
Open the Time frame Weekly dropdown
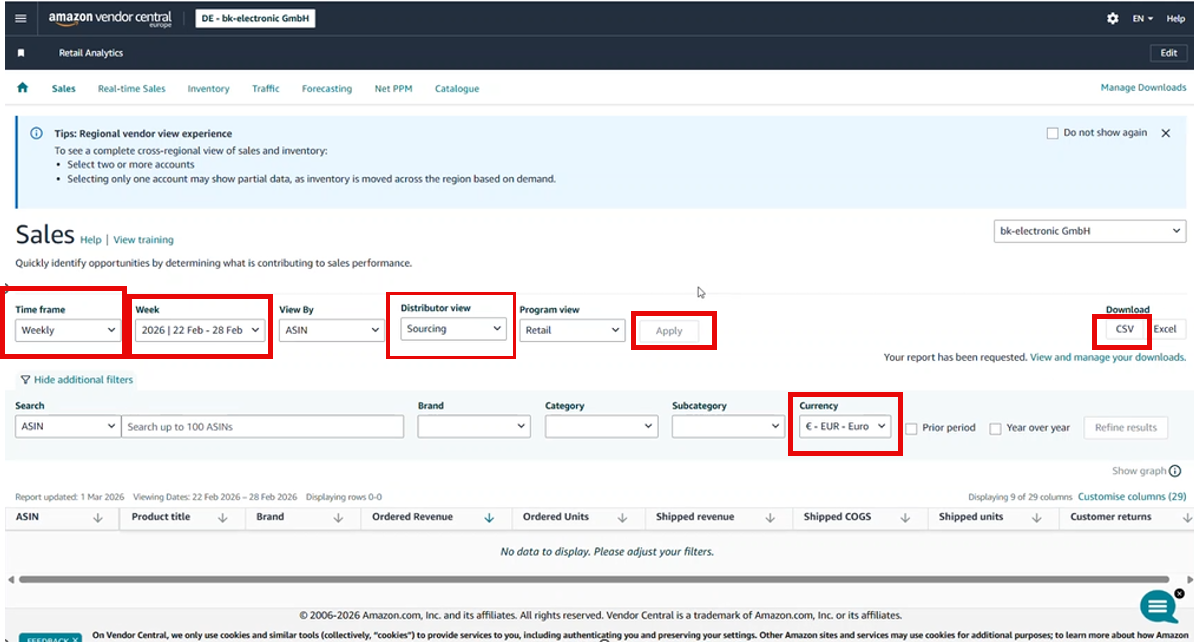pos(68,330)
